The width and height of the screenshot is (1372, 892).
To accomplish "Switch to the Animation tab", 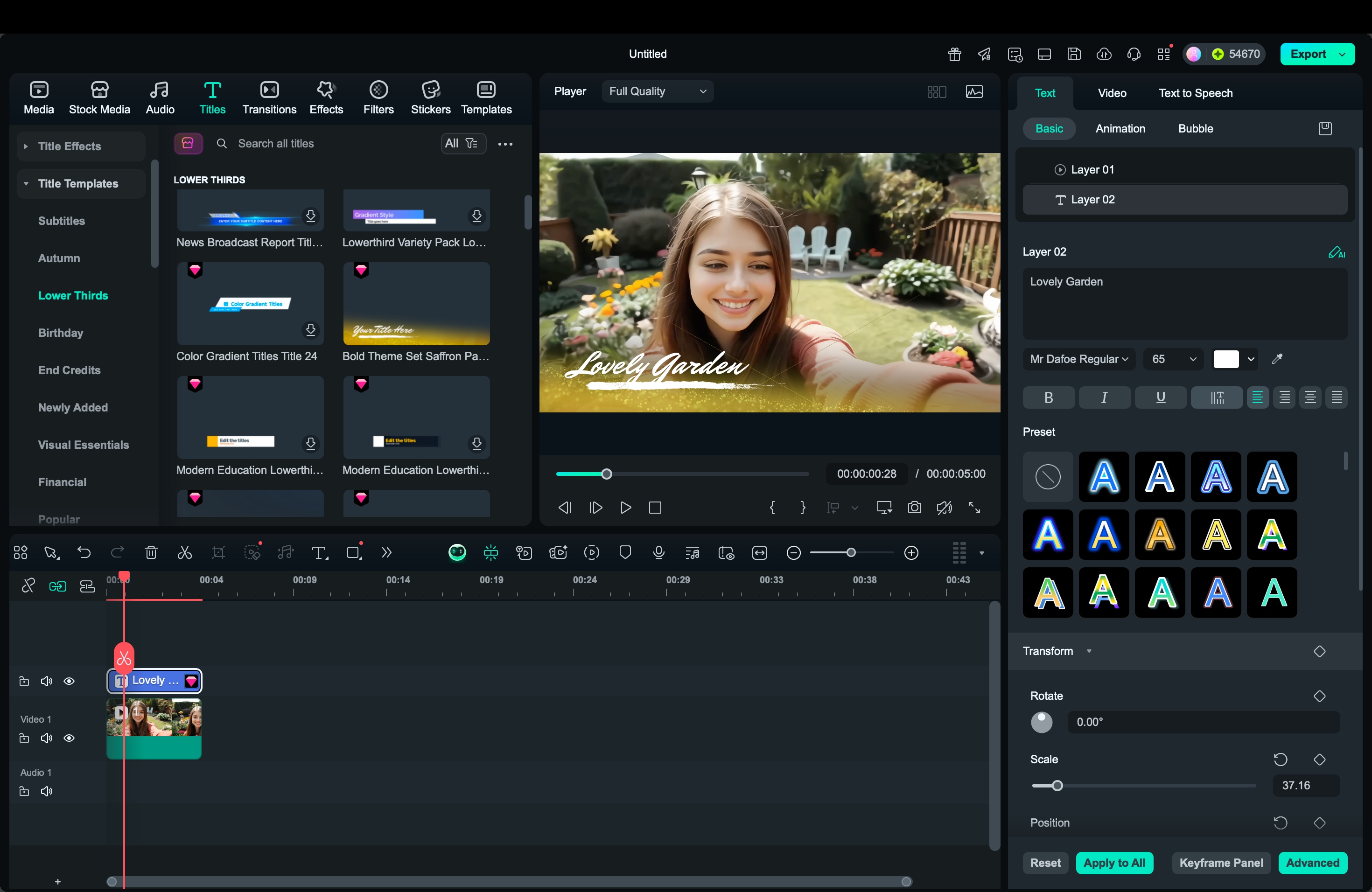I will (1120, 128).
